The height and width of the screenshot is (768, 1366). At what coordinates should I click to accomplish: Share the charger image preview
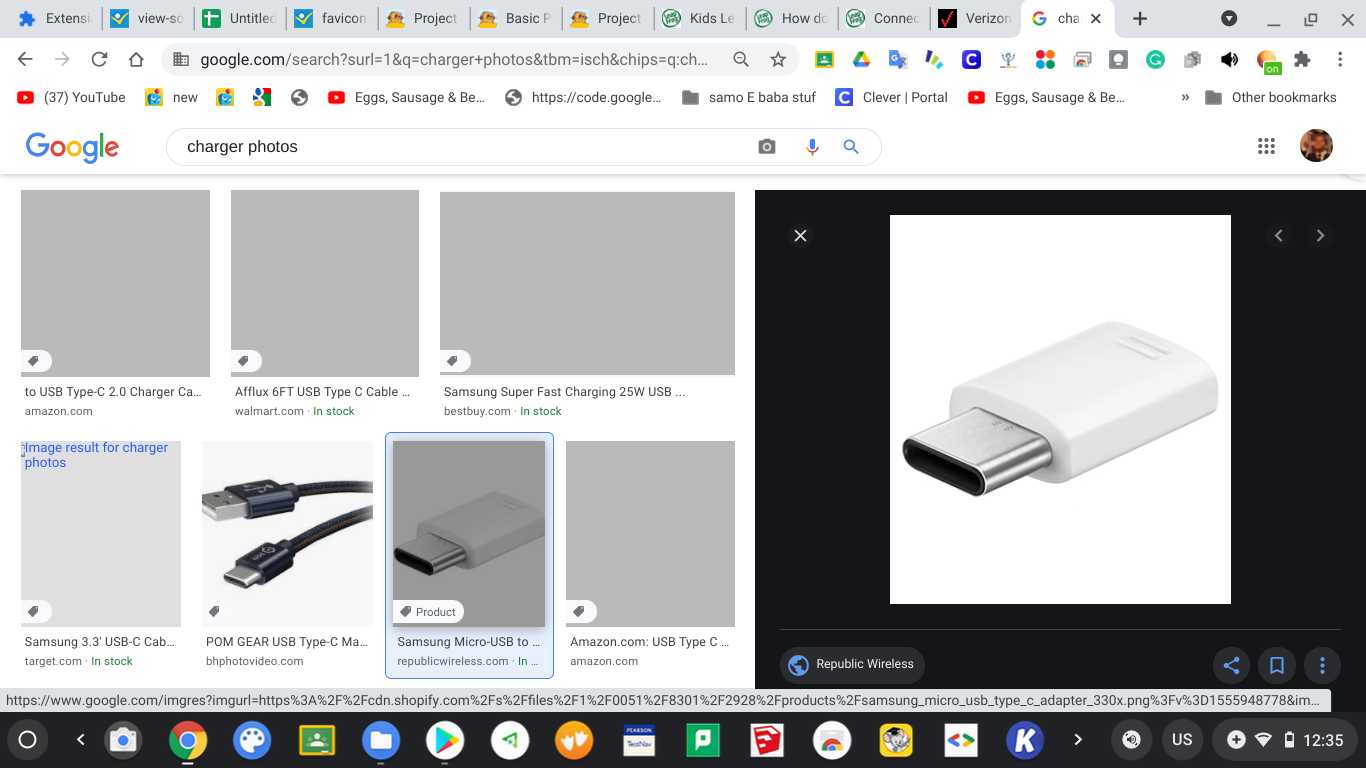click(1231, 665)
